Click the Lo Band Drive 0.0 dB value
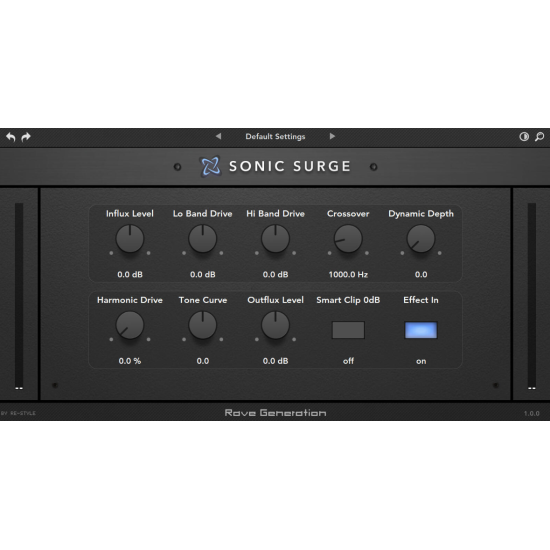Screen dimensions: 550x550 point(203,275)
